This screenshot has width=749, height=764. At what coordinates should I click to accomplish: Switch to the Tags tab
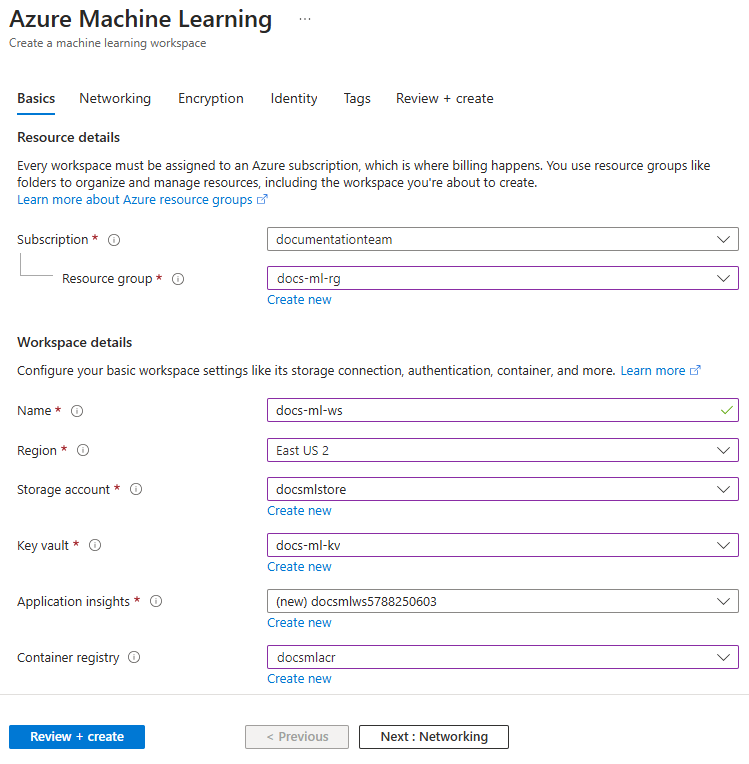[357, 99]
